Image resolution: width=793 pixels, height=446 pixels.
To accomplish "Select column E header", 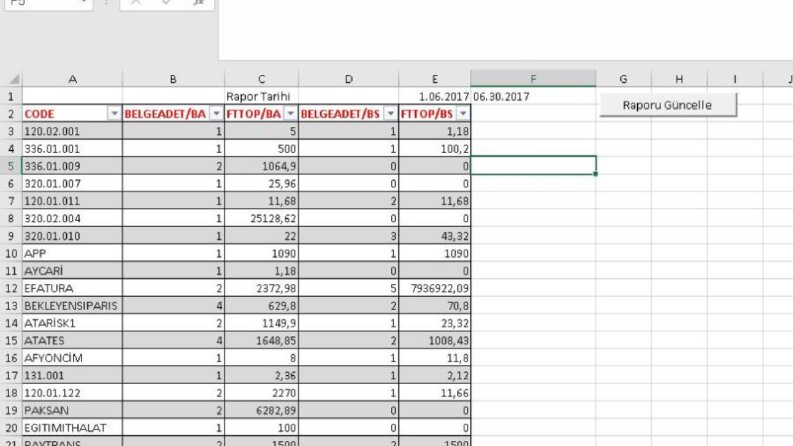I will [434, 79].
